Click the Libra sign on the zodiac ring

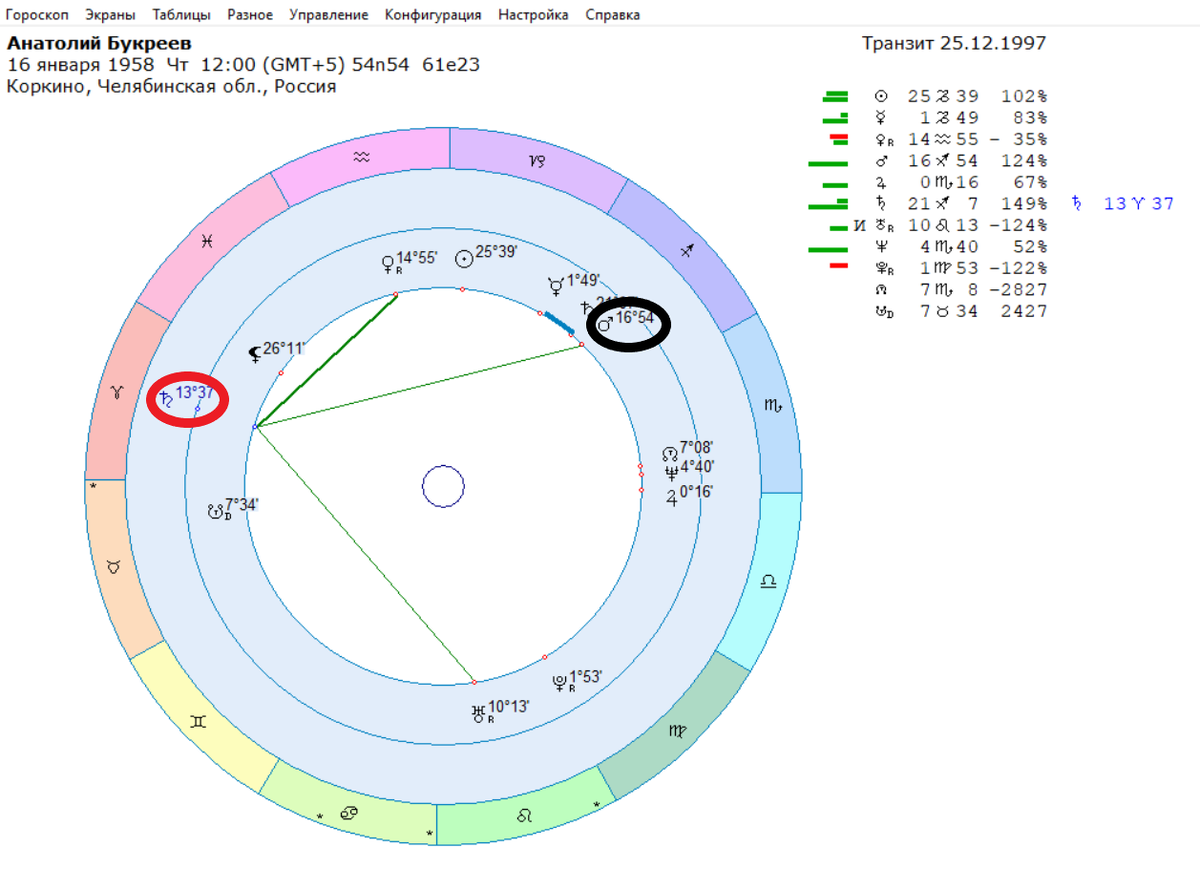pos(768,581)
